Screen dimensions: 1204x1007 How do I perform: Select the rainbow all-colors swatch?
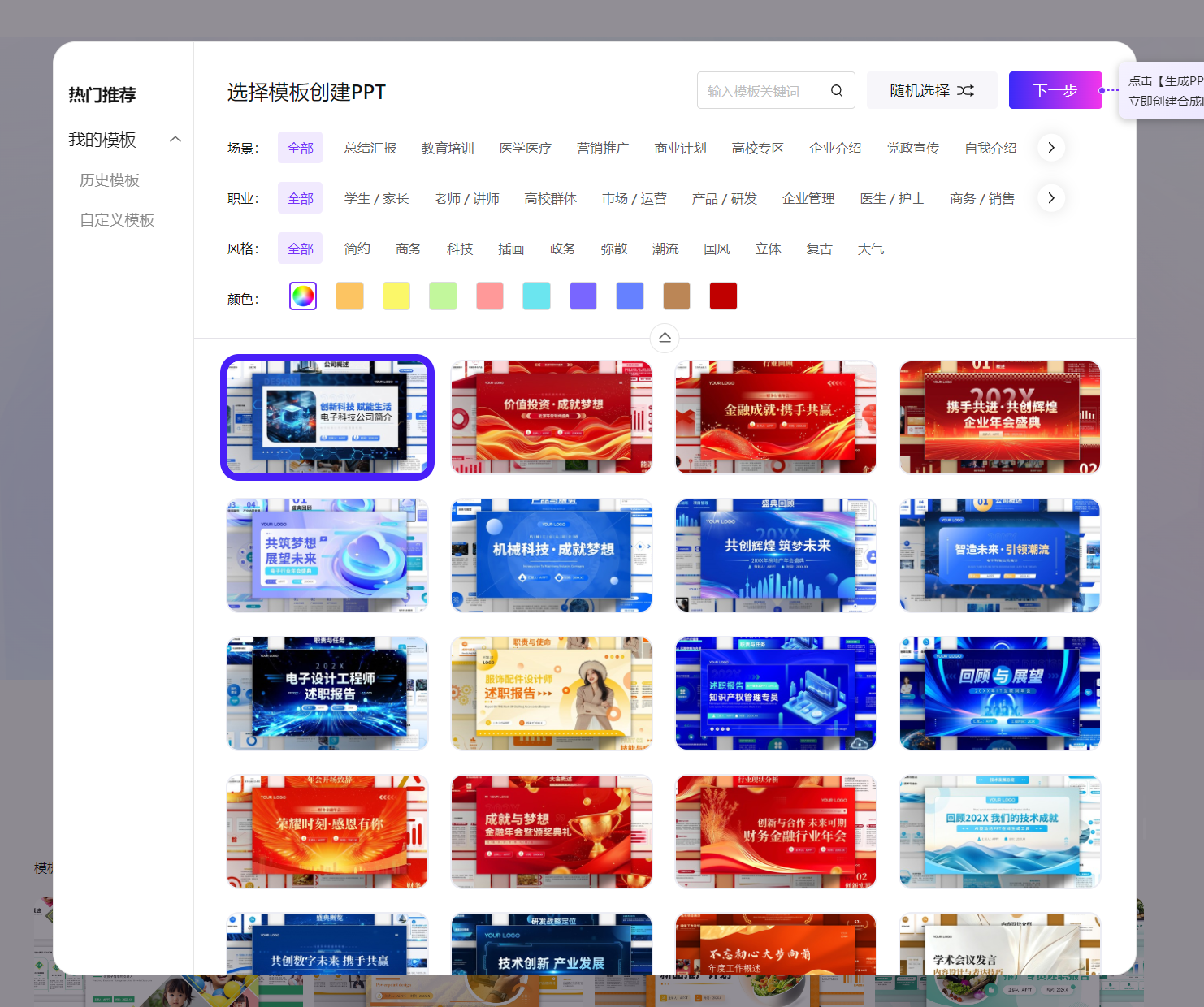click(303, 296)
